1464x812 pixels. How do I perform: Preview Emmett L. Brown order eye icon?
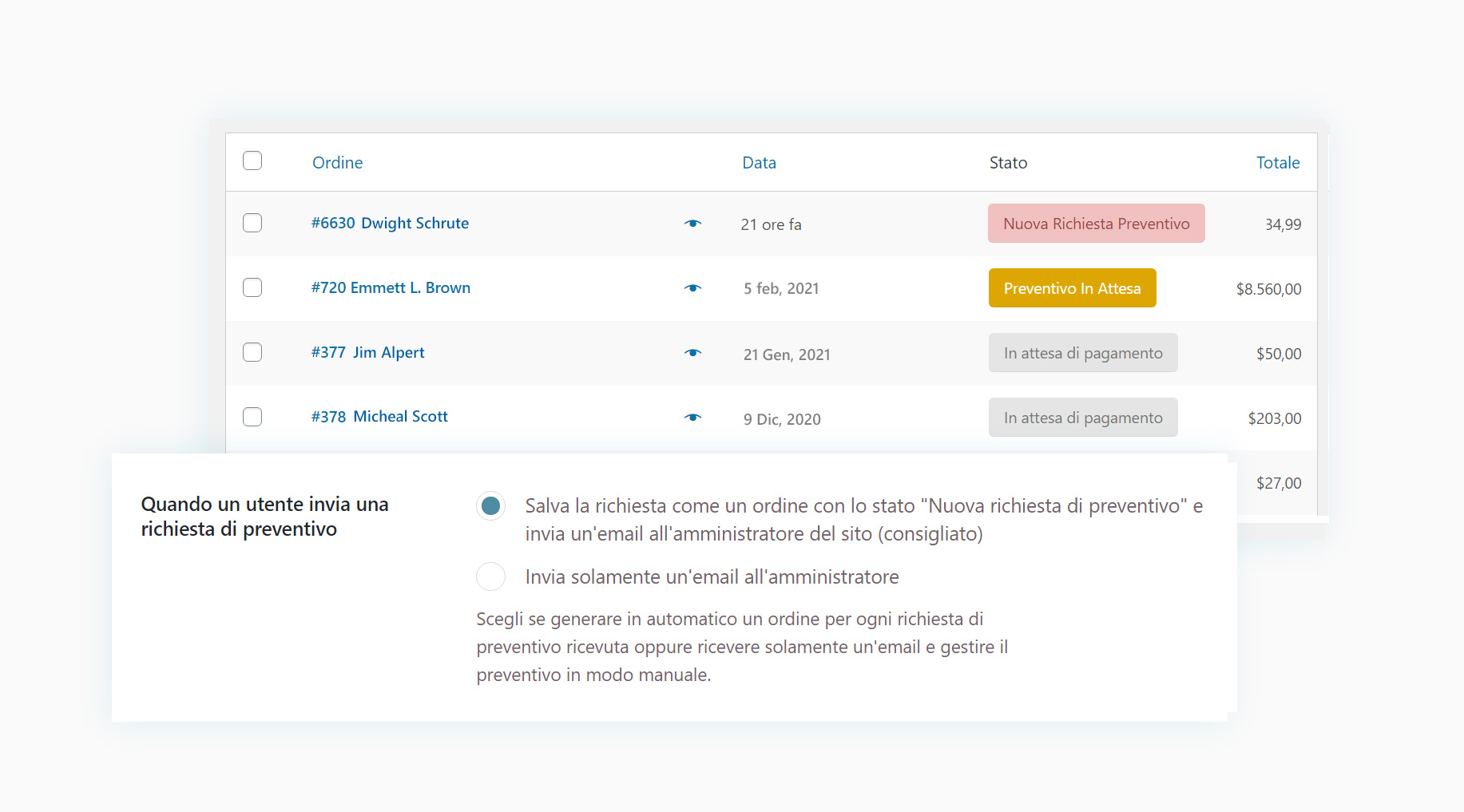click(692, 288)
